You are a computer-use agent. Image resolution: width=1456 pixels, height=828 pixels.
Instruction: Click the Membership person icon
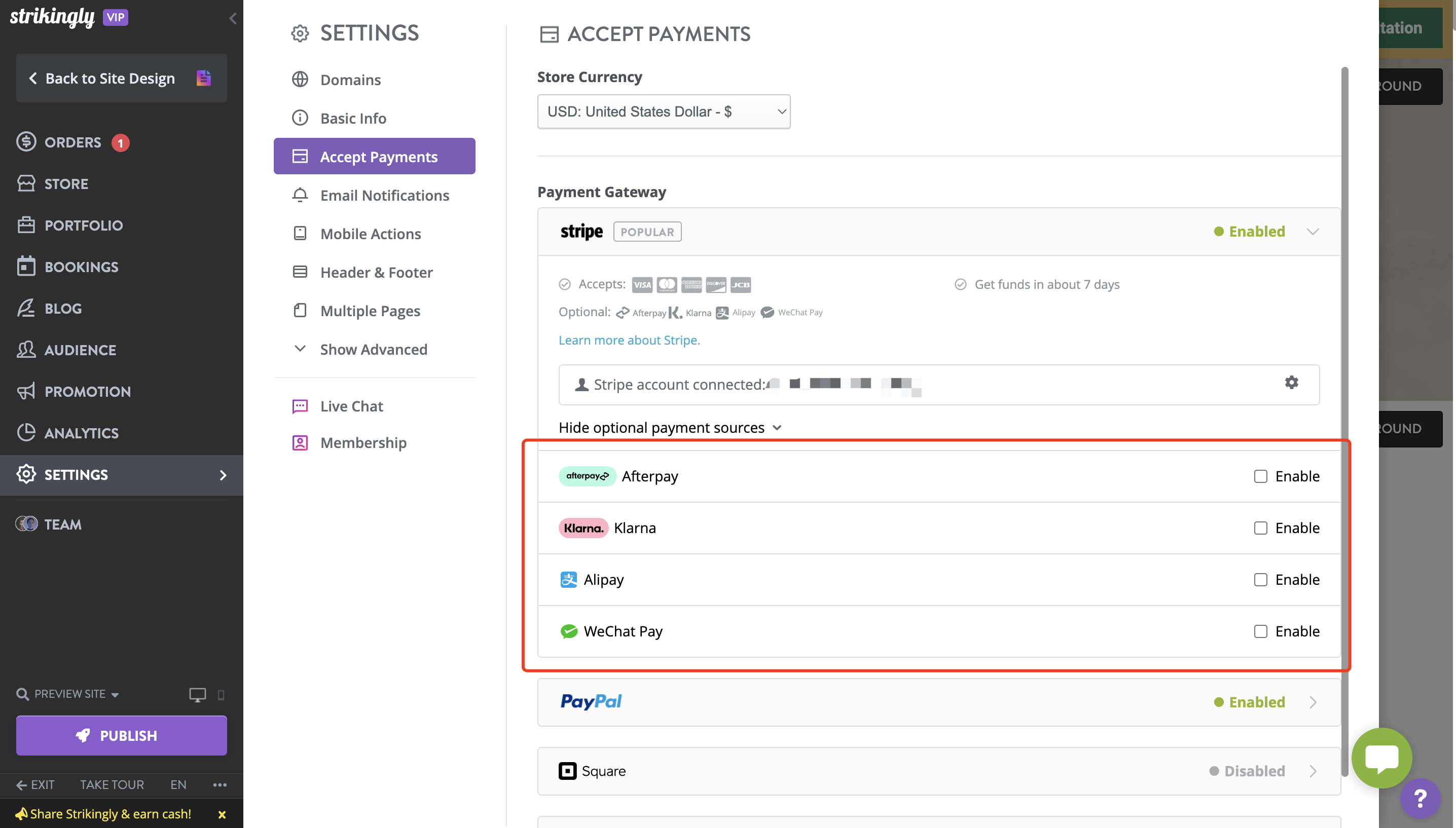[300, 442]
